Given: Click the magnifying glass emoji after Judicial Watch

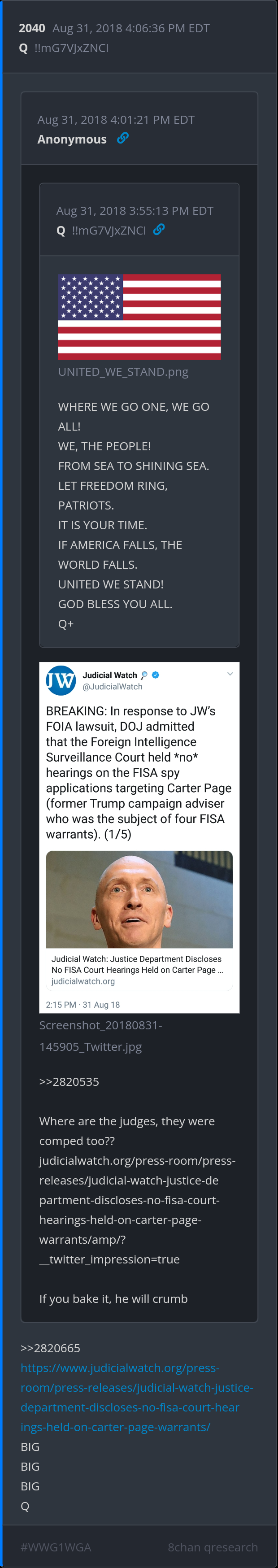Looking at the screenshot, I should coord(144,675).
